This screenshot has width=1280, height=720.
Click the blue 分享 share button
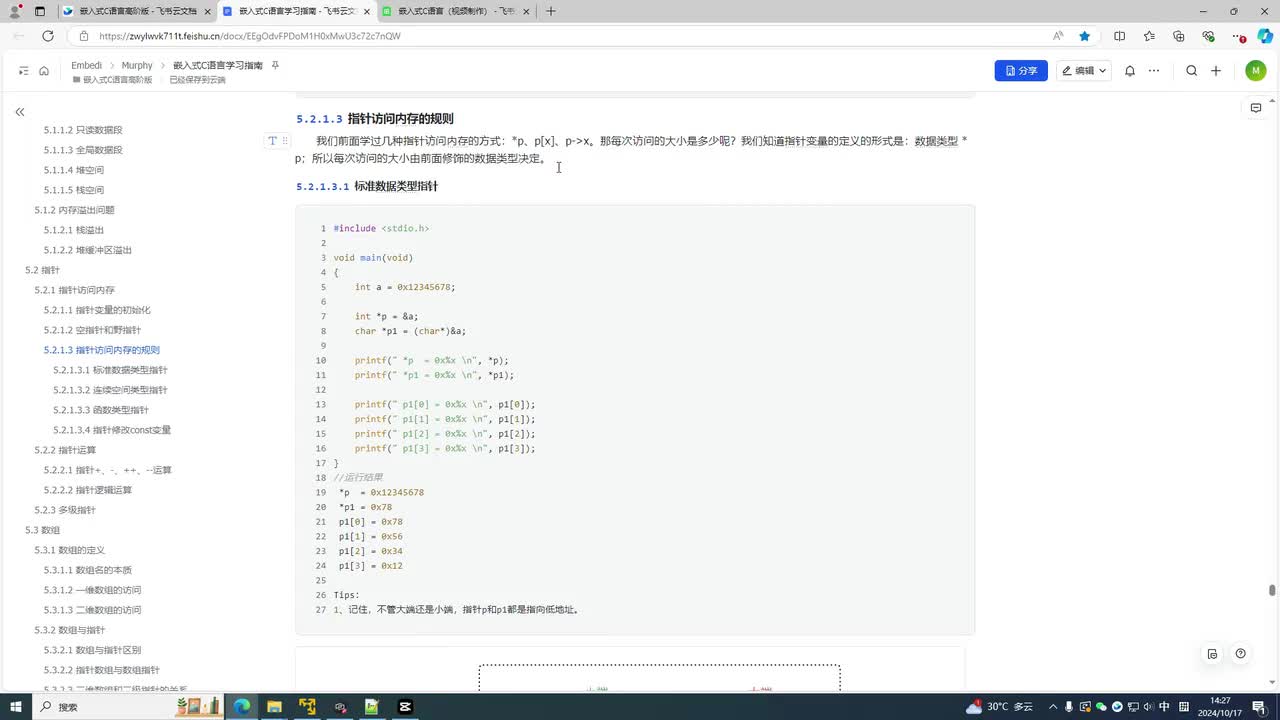point(1021,71)
